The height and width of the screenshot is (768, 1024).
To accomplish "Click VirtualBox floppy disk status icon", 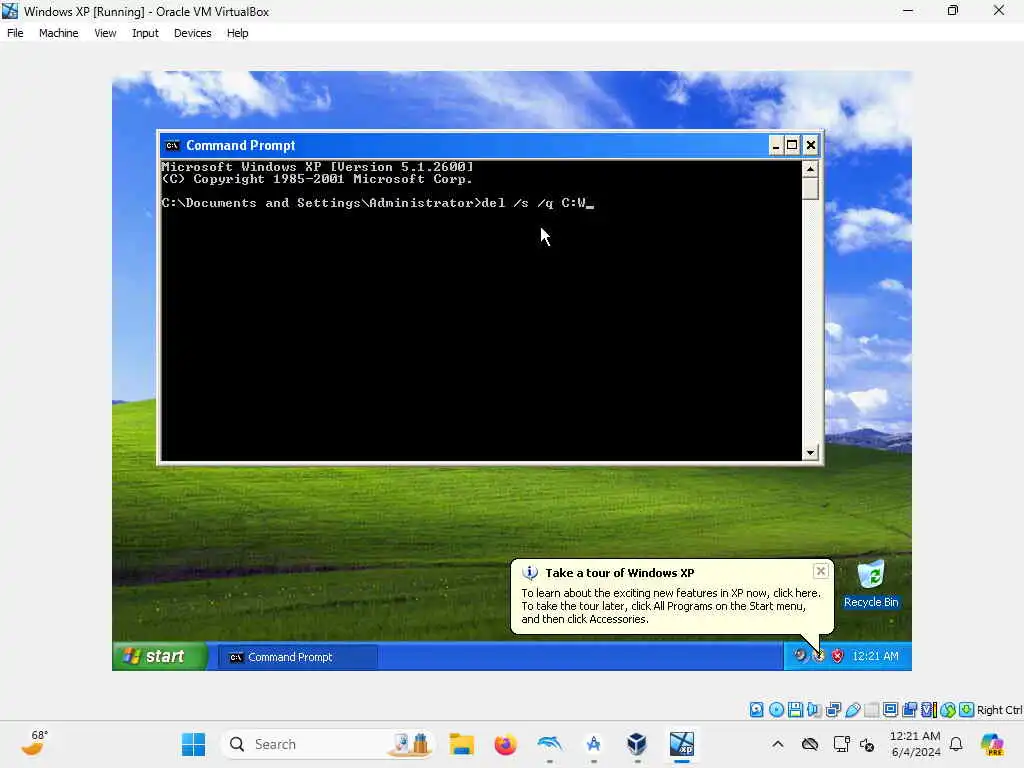I will point(795,709).
